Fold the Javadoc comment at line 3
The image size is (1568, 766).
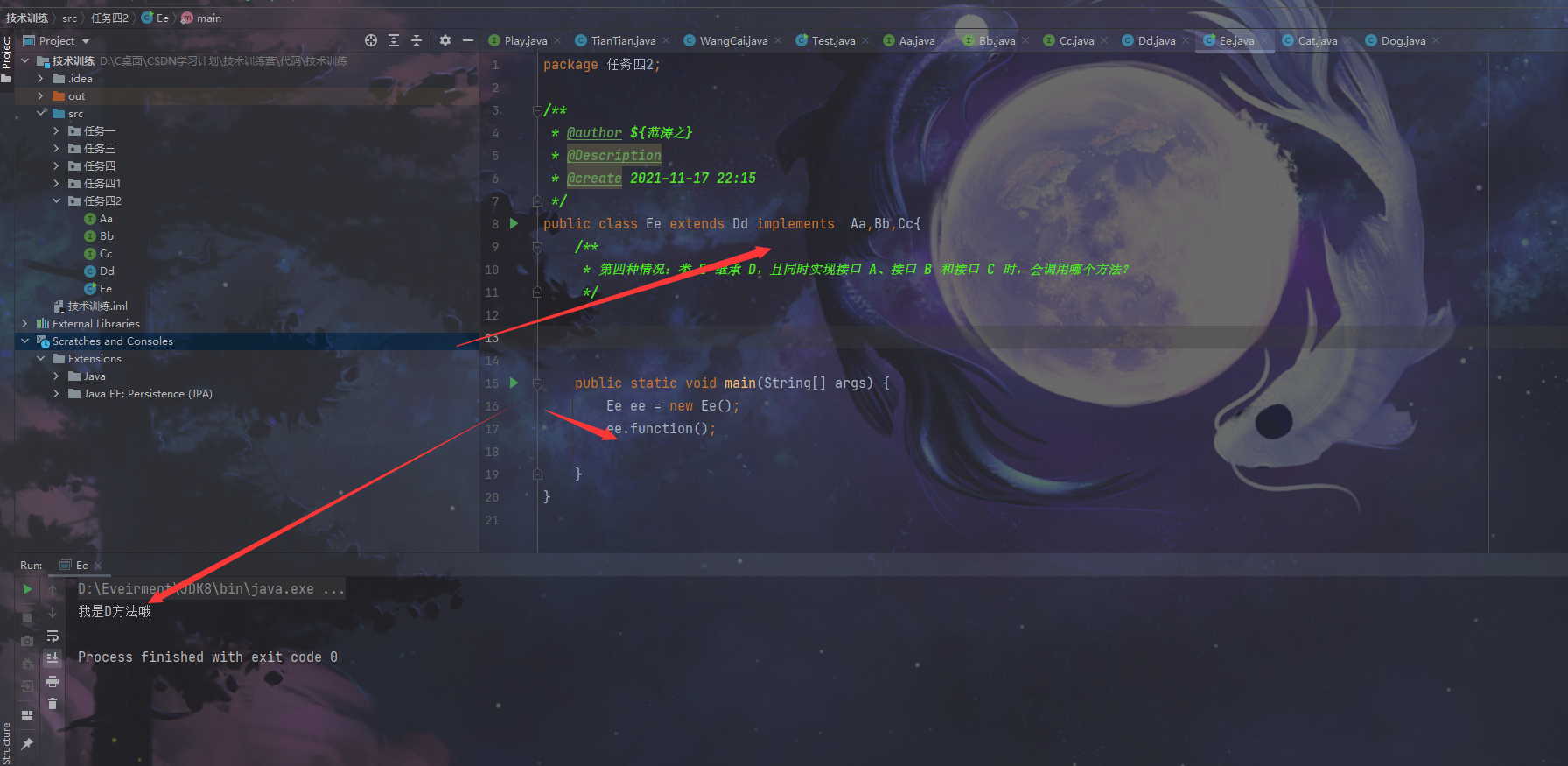[x=537, y=110]
